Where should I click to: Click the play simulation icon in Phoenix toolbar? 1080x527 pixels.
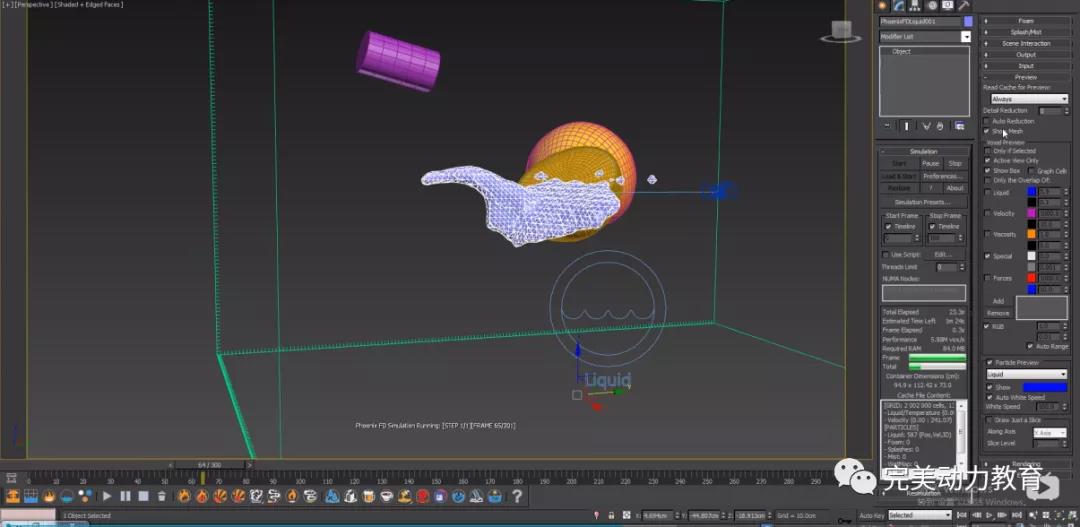coord(107,495)
